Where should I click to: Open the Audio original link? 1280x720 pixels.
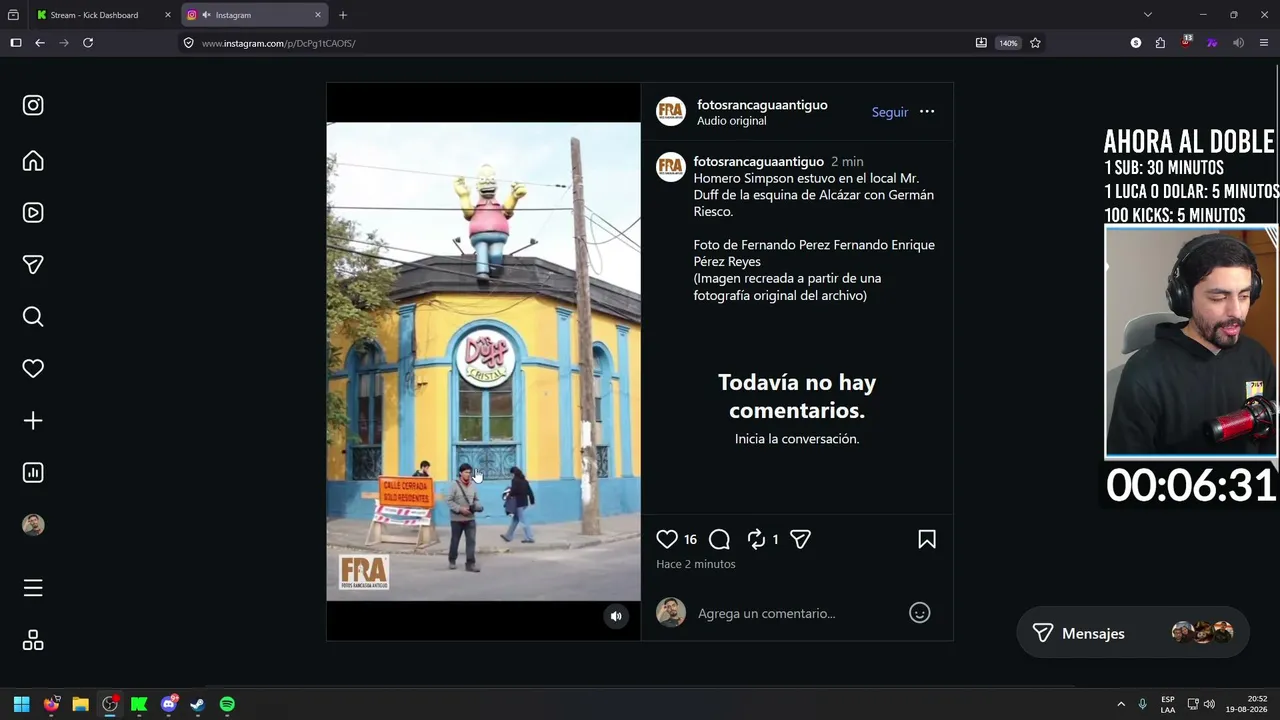[x=732, y=121]
